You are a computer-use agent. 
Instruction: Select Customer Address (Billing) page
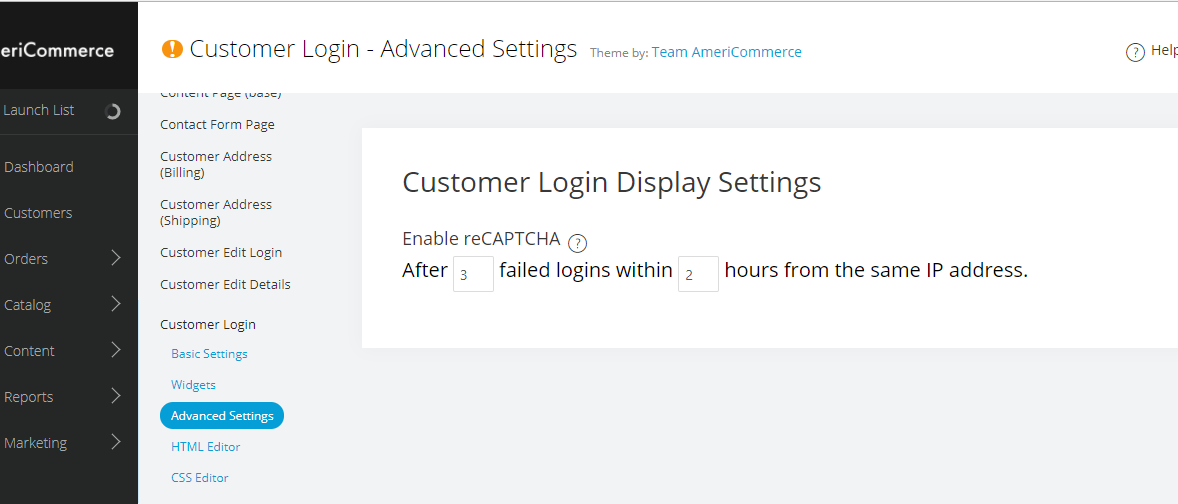216,164
